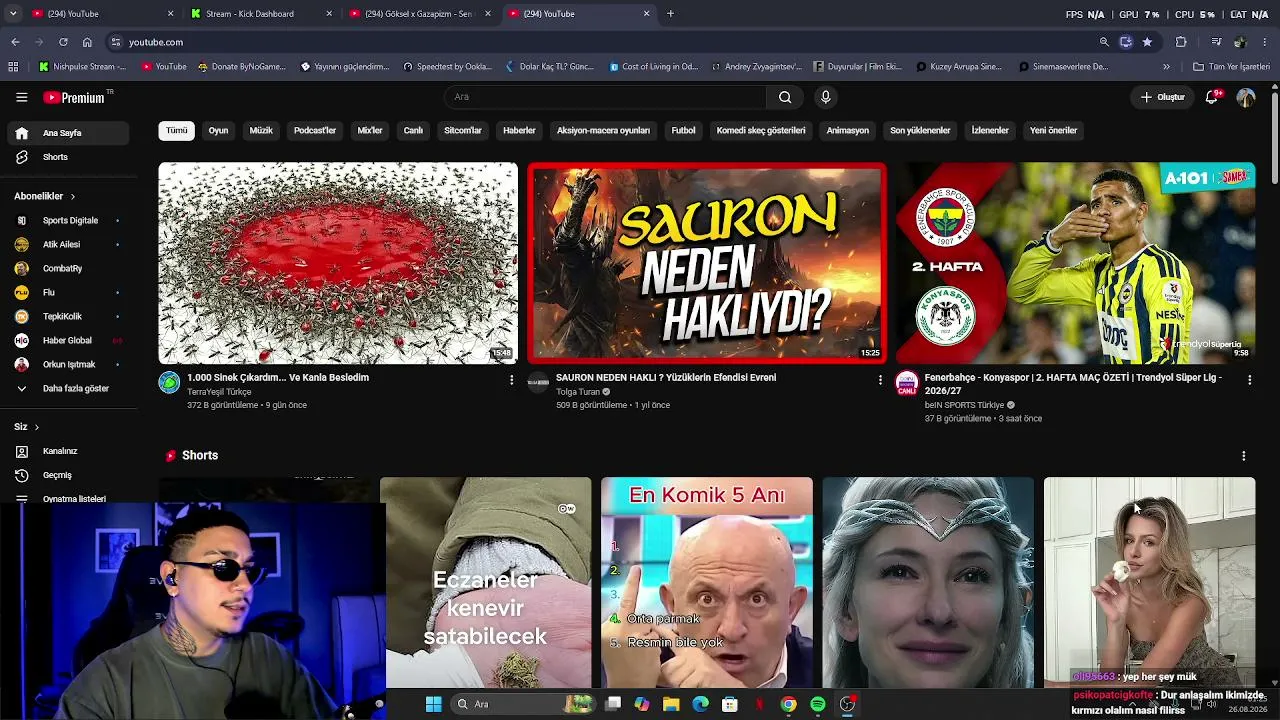
Task: Open the Chrome apps grid in bookmarks bar
Action: [13, 67]
